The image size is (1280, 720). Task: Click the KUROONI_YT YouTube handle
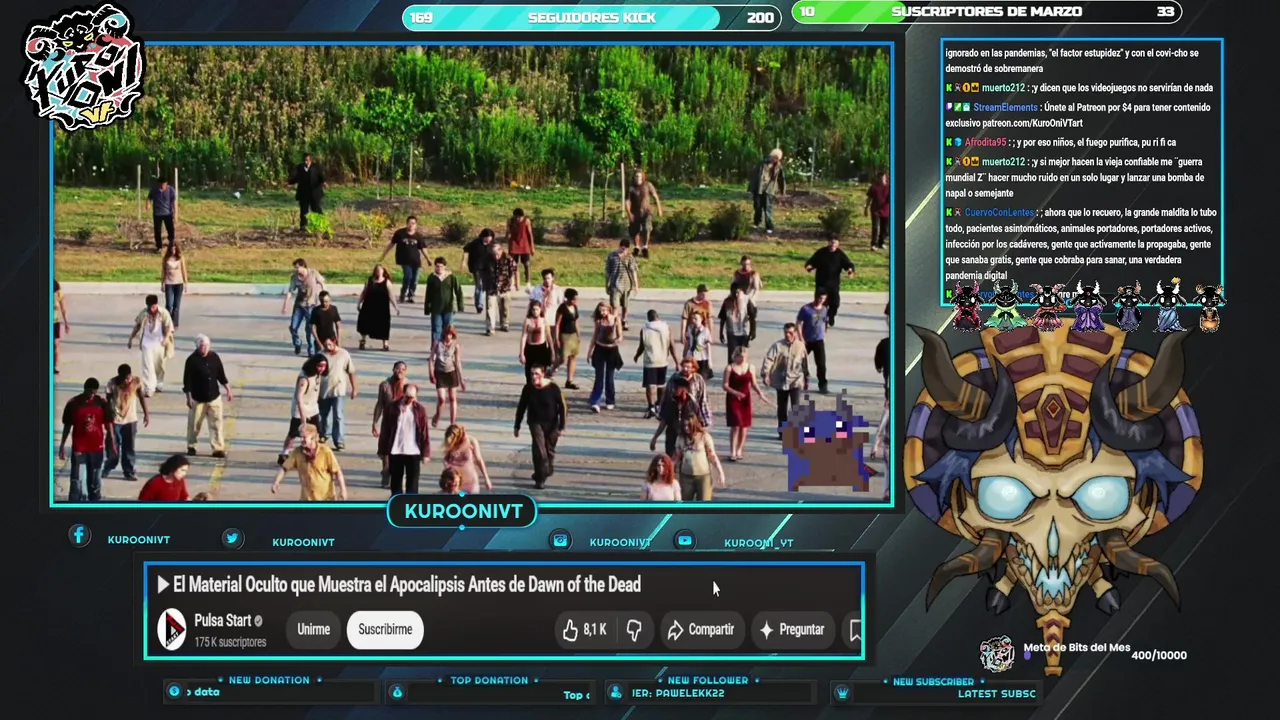758,543
